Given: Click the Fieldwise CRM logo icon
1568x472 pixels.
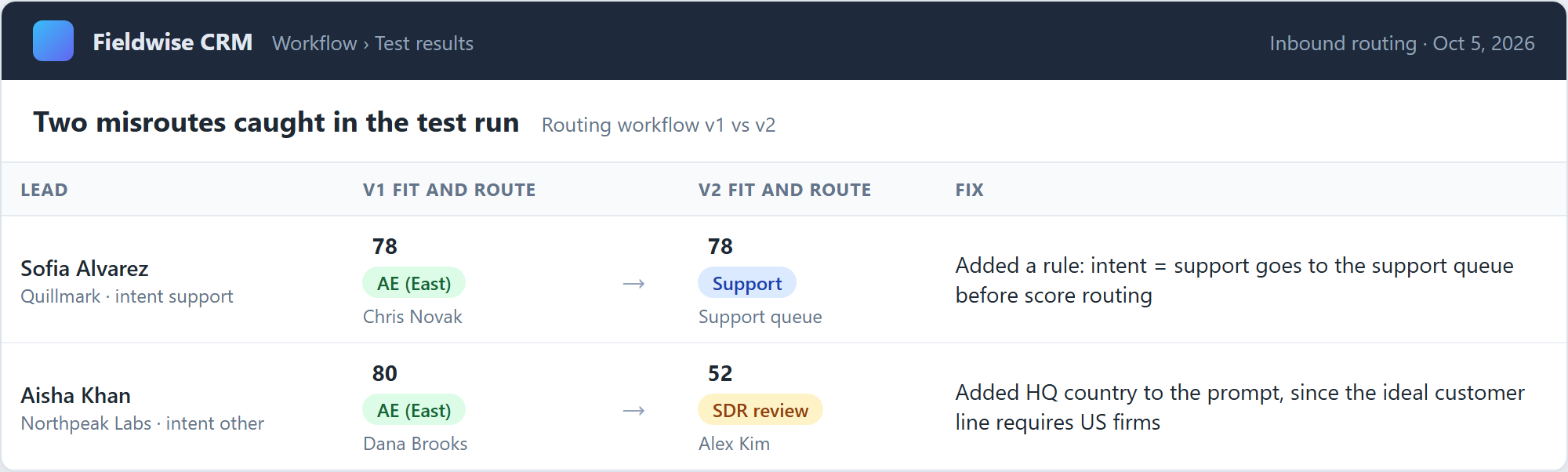Looking at the screenshot, I should point(53,41).
